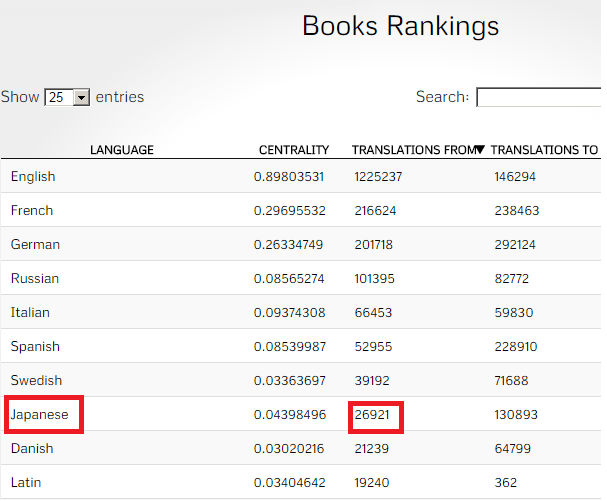Click translations to value 59830
The height and width of the screenshot is (501, 607).
(x=514, y=313)
